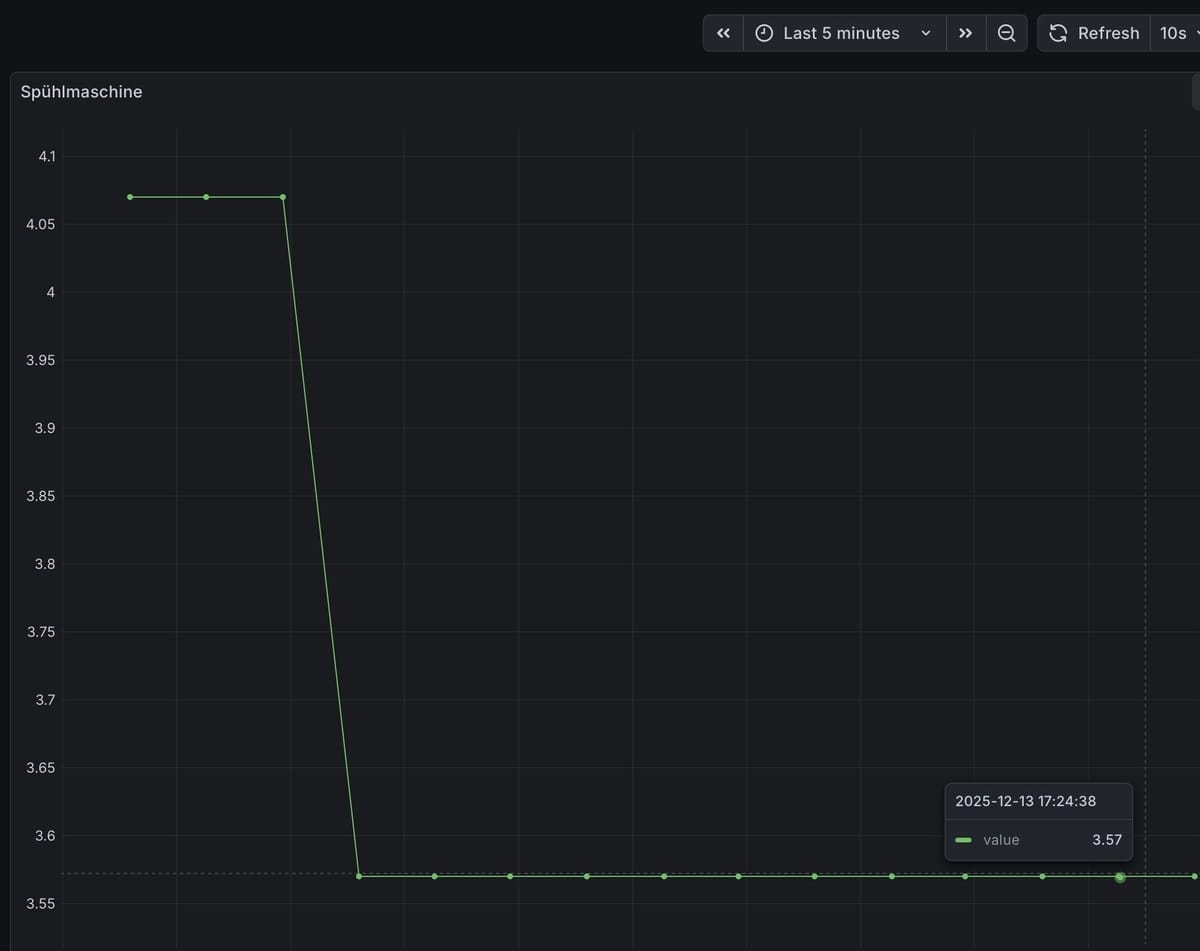Click the green value series color indicator

tap(963, 840)
